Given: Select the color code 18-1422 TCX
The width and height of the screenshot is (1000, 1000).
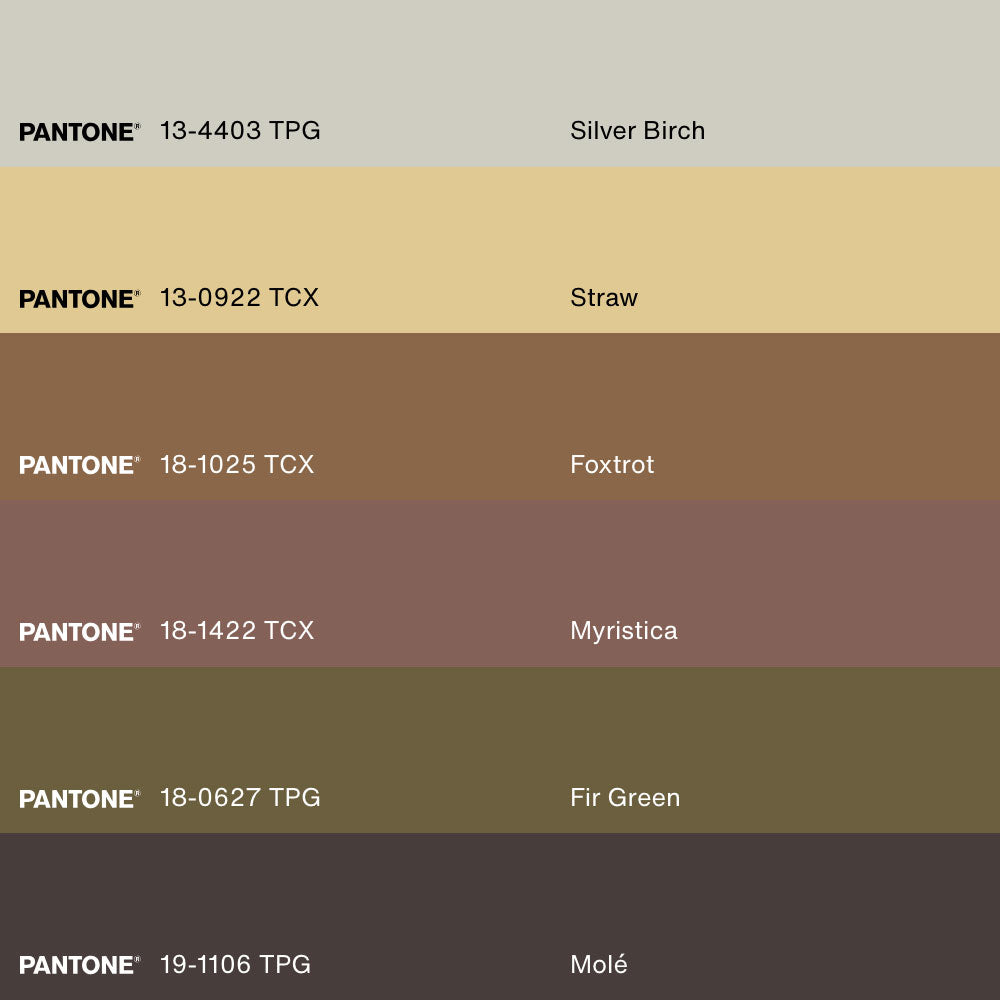Looking at the screenshot, I should (237, 630).
